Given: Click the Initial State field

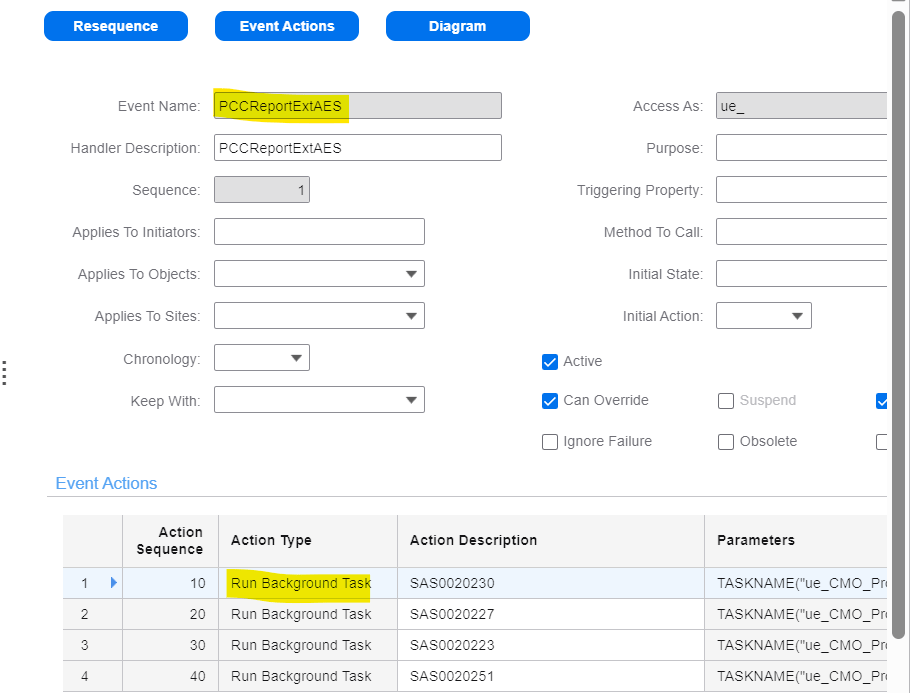Looking at the screenshot, I should tap(801, 273).
